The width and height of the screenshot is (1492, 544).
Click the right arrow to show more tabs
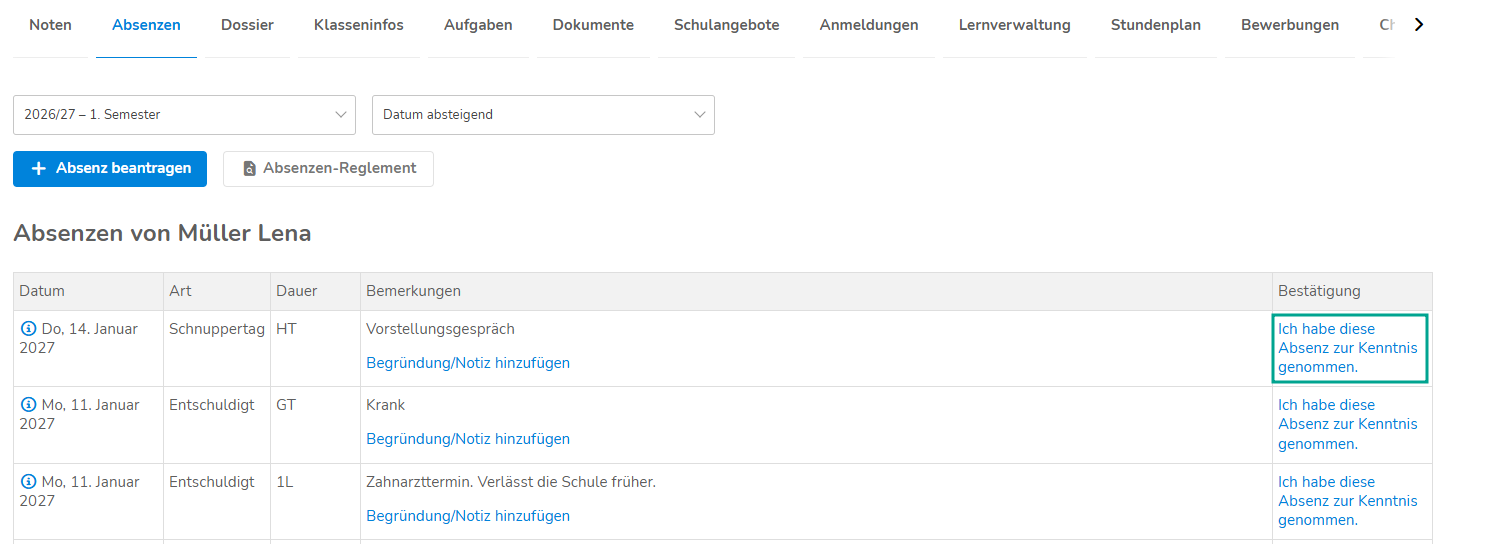click(x=1418, y=25)
